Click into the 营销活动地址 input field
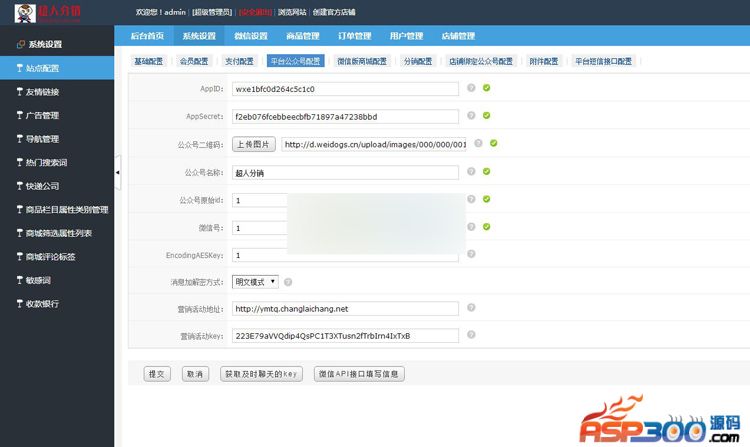This screenshot has height=447, width=750. [345, 308]
